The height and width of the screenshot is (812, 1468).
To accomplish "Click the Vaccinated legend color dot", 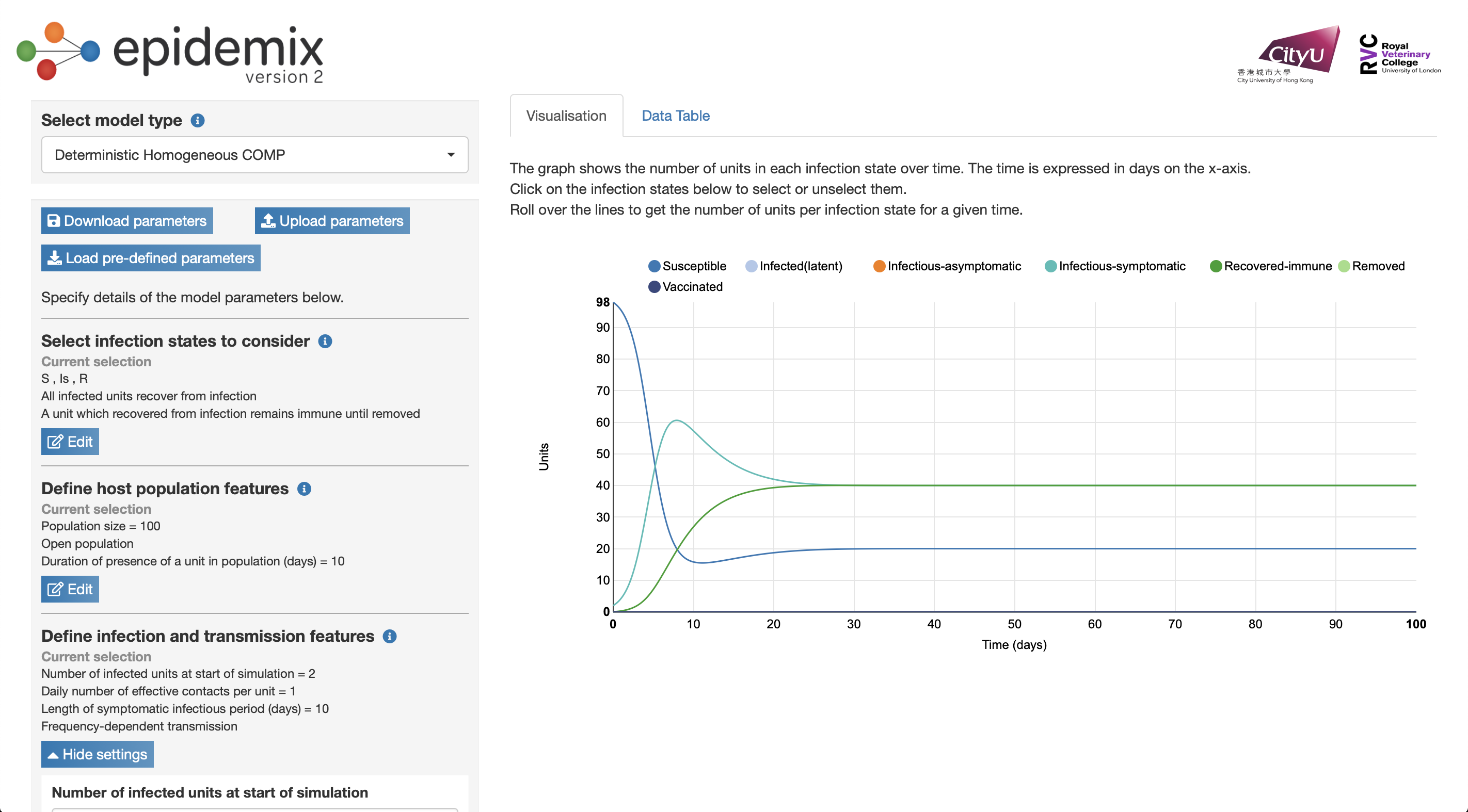I will 654,286.
